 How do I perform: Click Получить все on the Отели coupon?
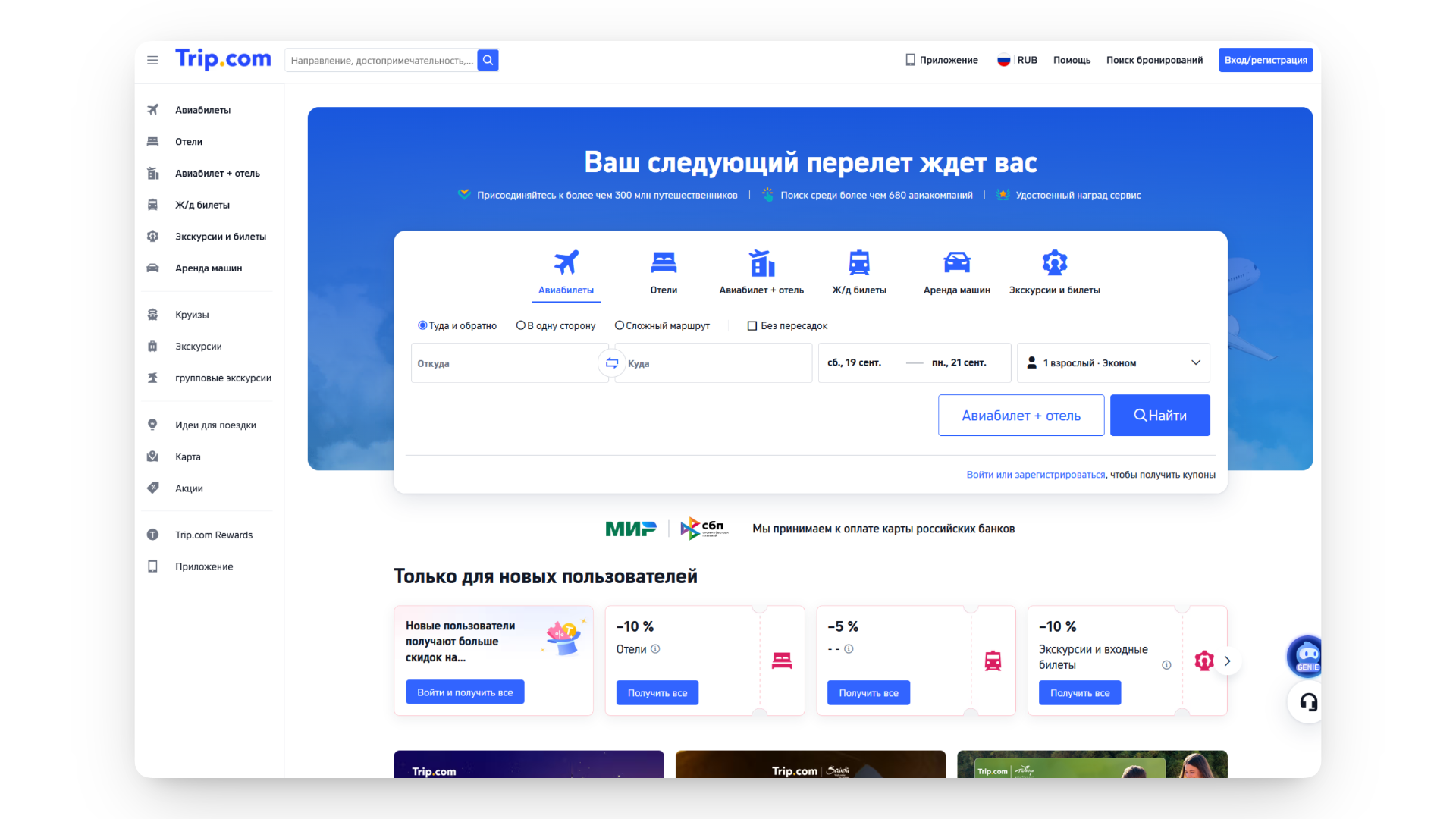(x=657, y=693)
